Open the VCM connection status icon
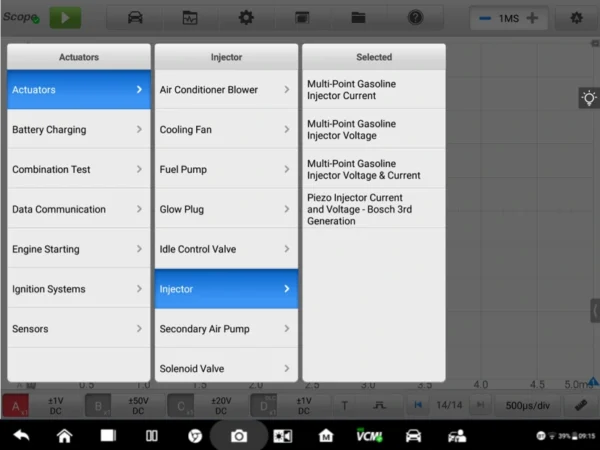Viewport: 600px width, 450px height. point(369,435)
